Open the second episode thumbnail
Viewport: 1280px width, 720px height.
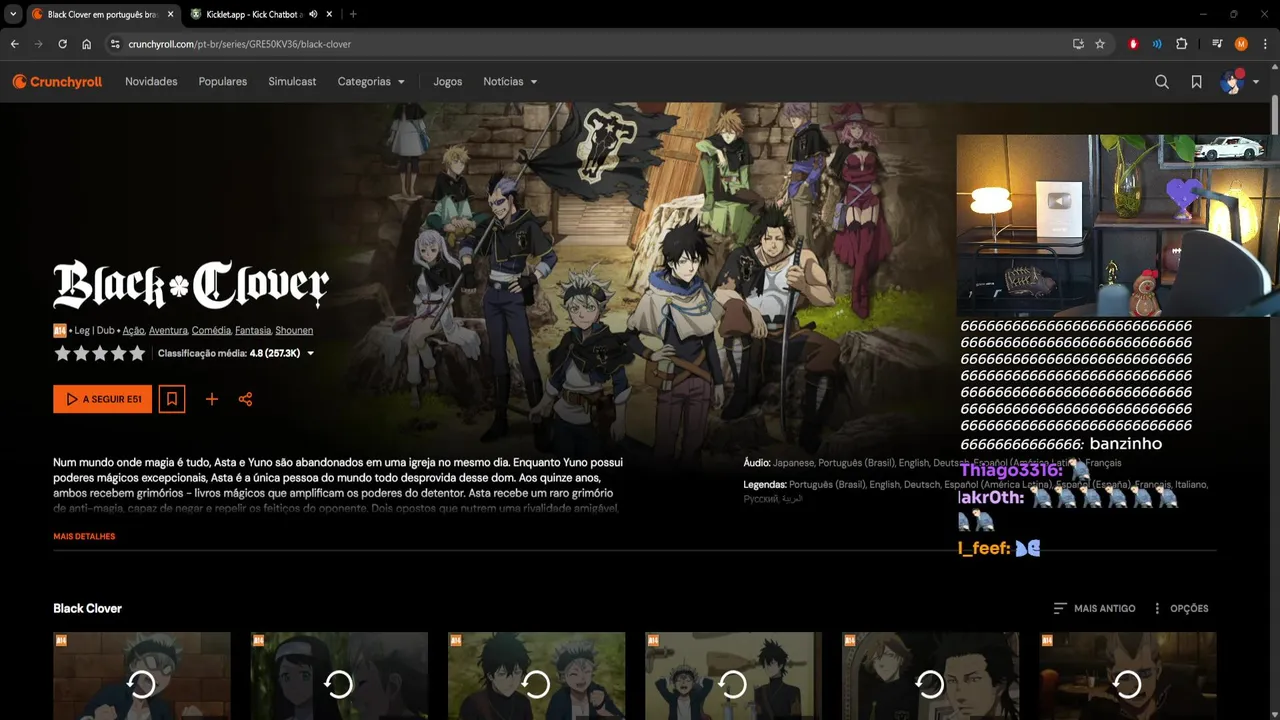[x=339, y=676]
